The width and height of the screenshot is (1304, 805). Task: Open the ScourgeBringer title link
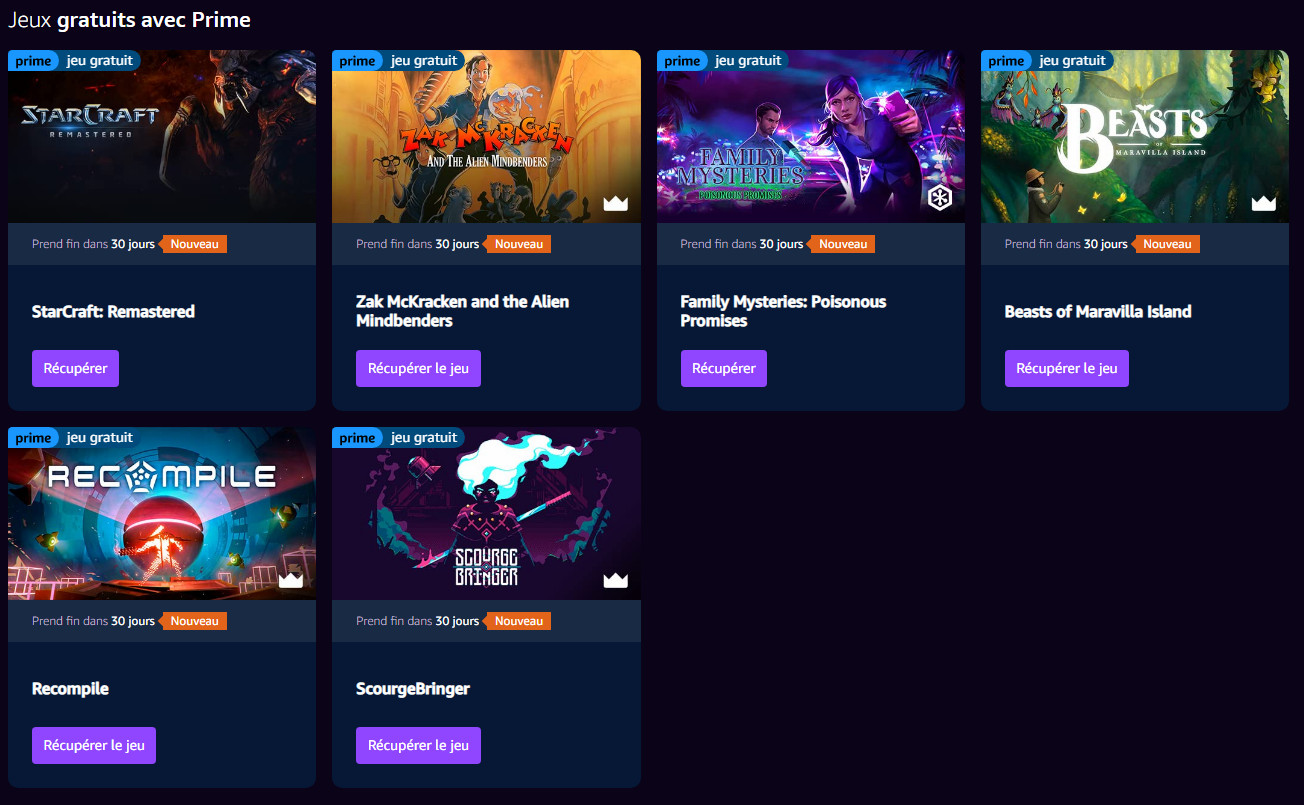click(x=413, y=689)
